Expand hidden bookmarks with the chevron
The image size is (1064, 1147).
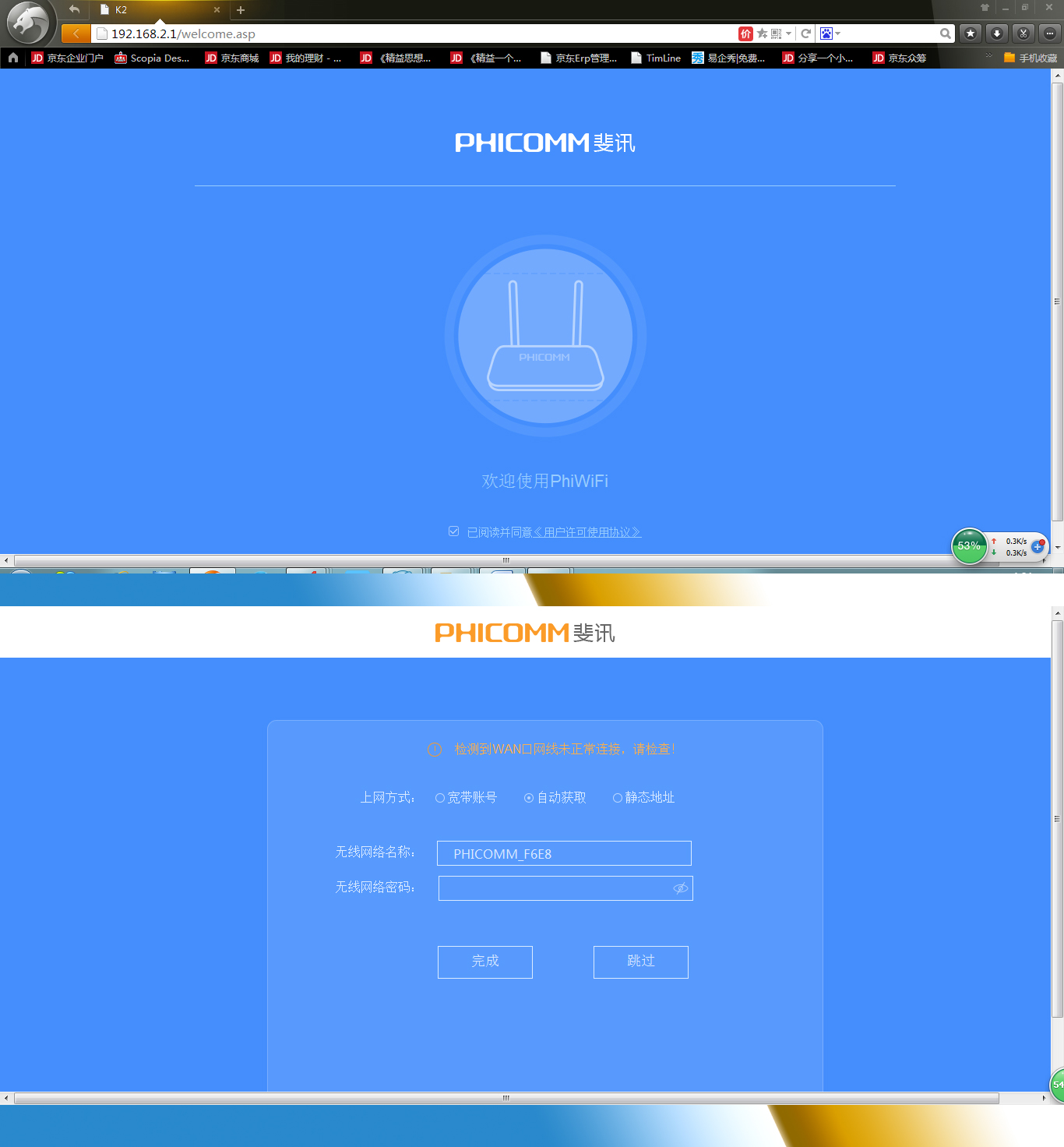coord(988,56)
